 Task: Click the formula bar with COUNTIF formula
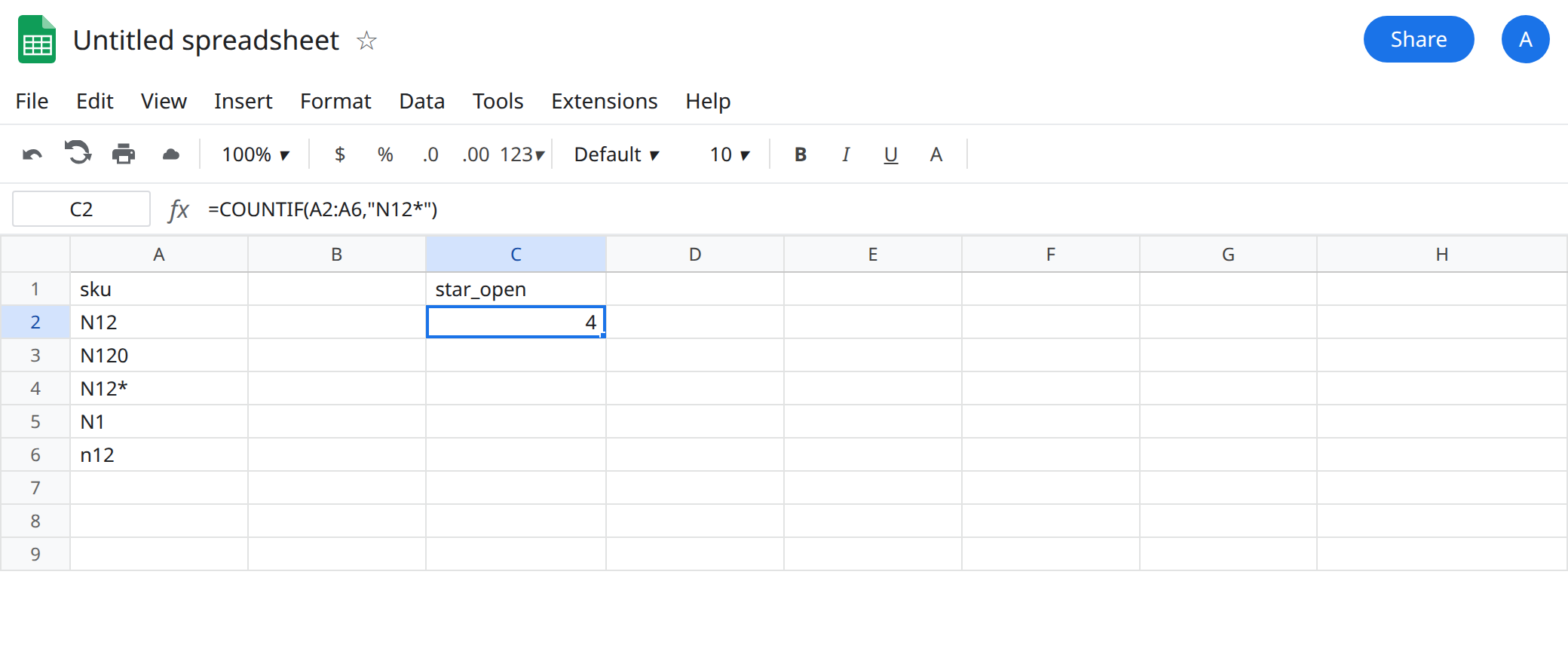pos(882,209)
